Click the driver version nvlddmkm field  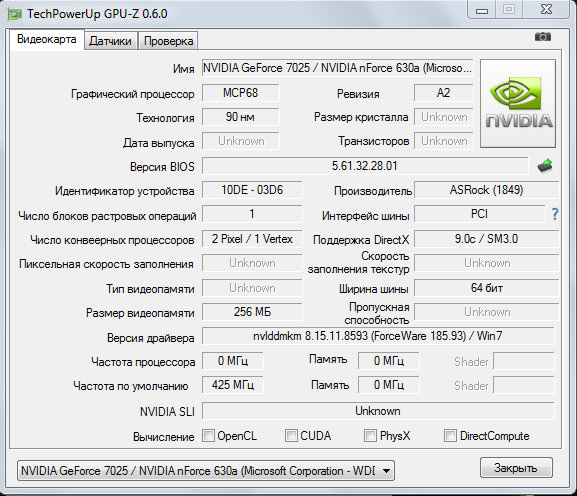(x=378, y=336)
